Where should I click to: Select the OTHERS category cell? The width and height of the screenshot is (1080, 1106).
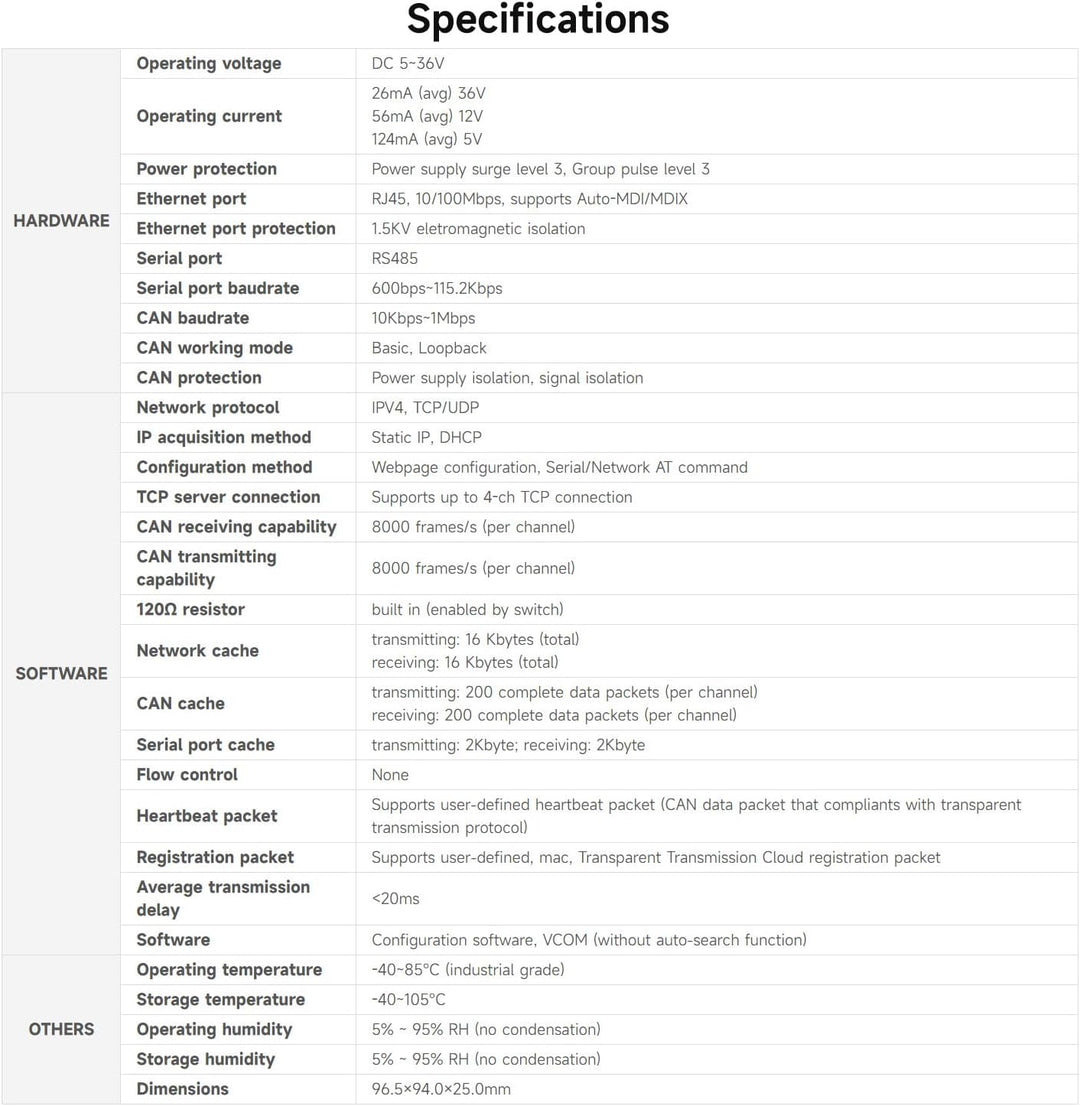tap(61, 1029)
